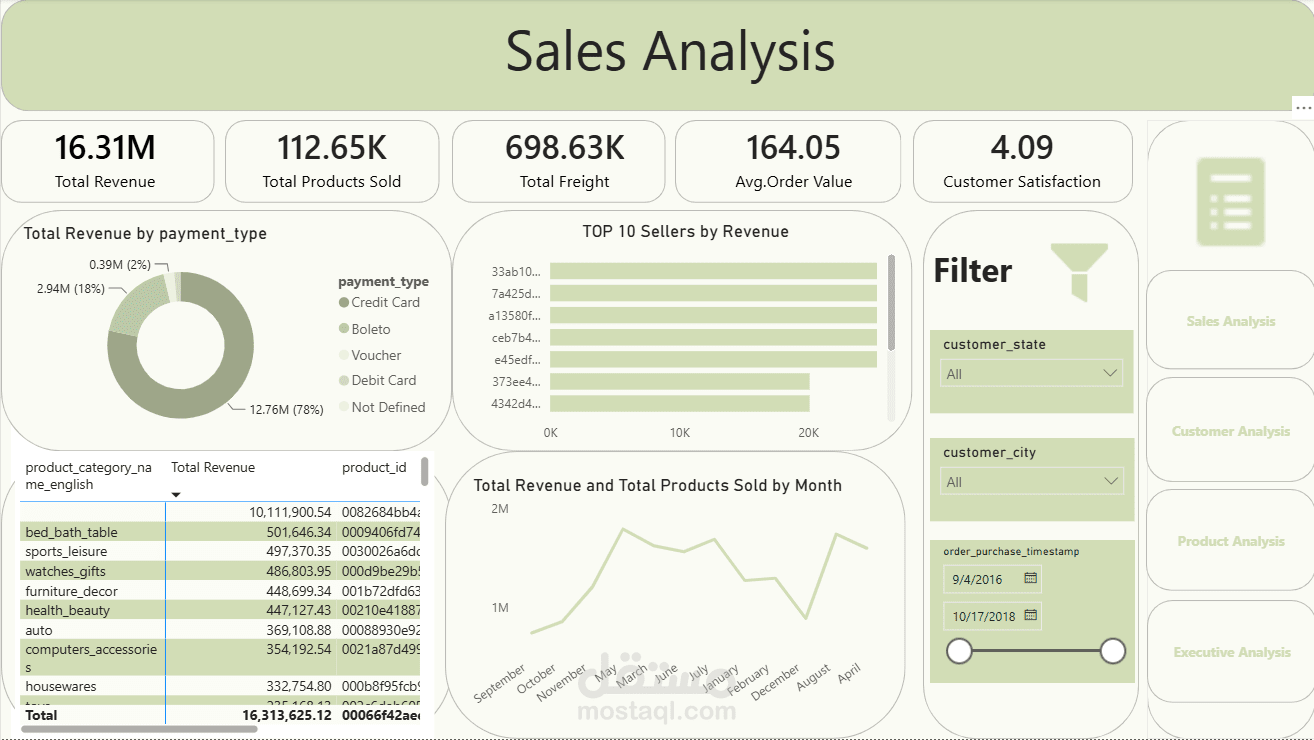Select the bar for seller a13580f...
This screenshot has height=740, width=1314.
pos(713,315)
